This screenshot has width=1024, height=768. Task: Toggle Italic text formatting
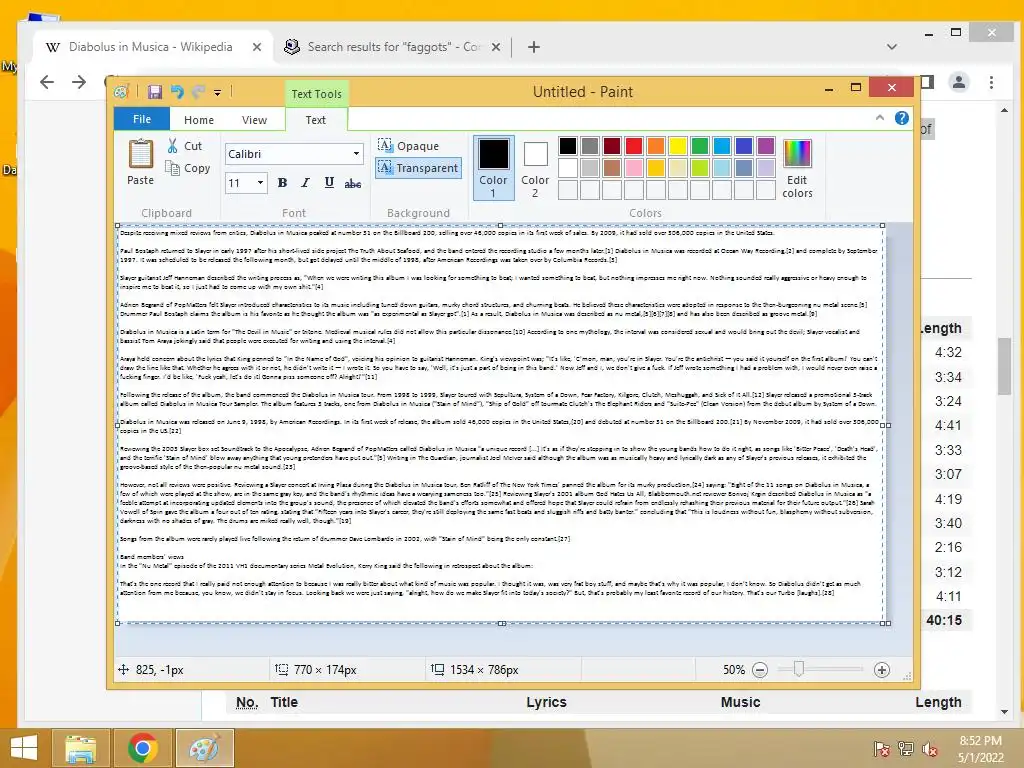coord(305,183)
